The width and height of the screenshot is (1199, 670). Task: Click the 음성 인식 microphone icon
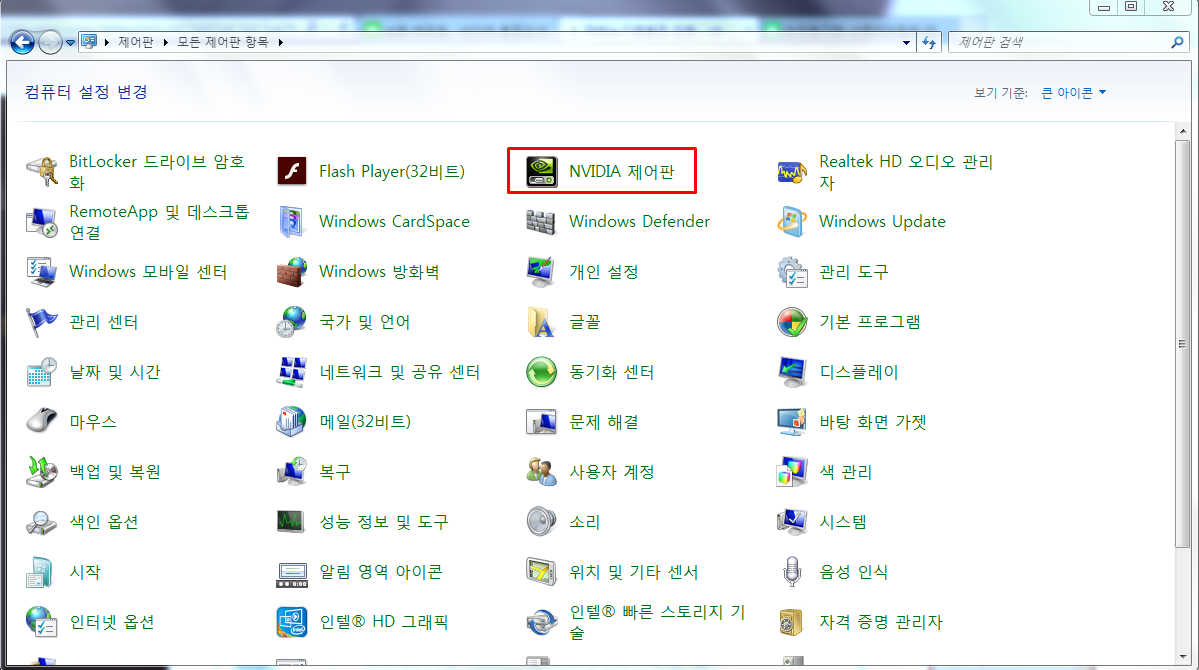(791, 572)
